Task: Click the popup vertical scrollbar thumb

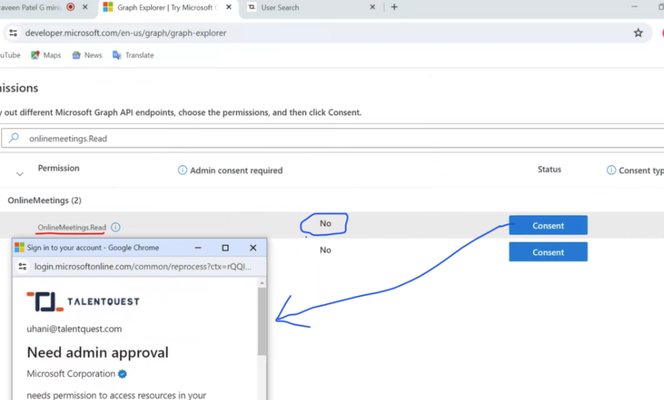Action: point(262,322)
